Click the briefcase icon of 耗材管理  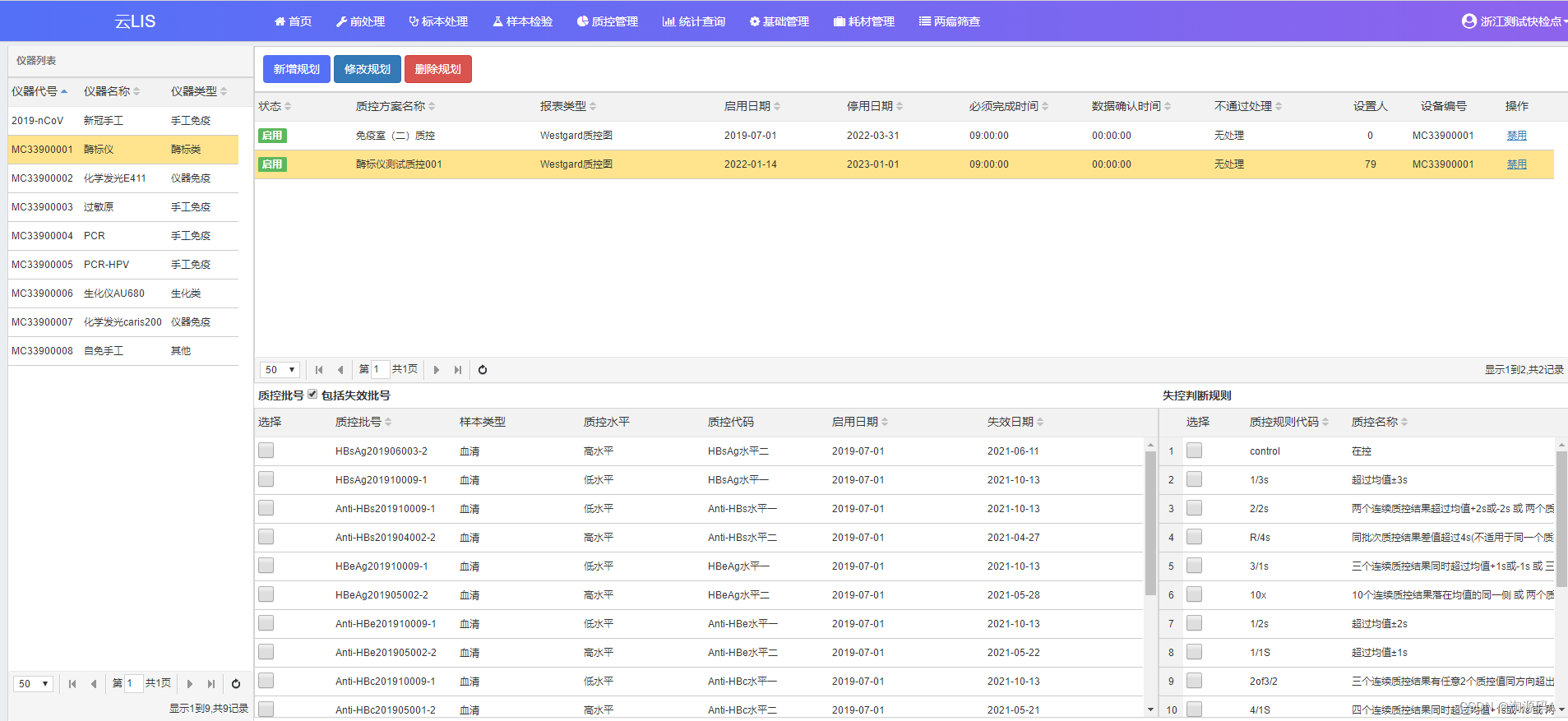[840, 21]
